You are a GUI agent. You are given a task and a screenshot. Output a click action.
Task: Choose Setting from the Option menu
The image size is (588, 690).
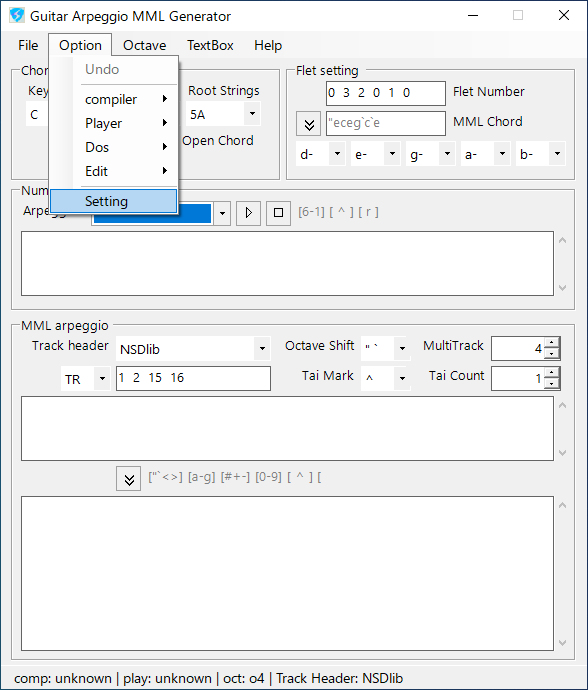pyautogui.click(x=114, y=201)
